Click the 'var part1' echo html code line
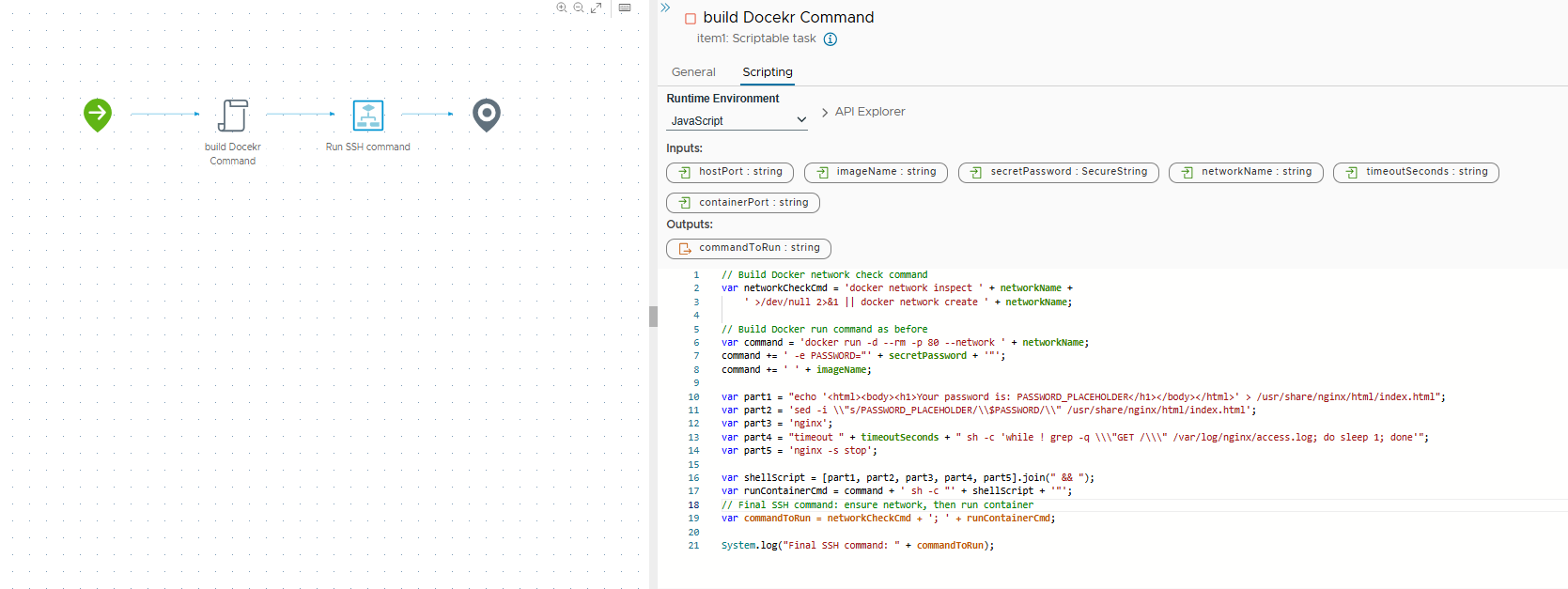This screenshot has width=1568, height=589. [x=1083, y=397]
